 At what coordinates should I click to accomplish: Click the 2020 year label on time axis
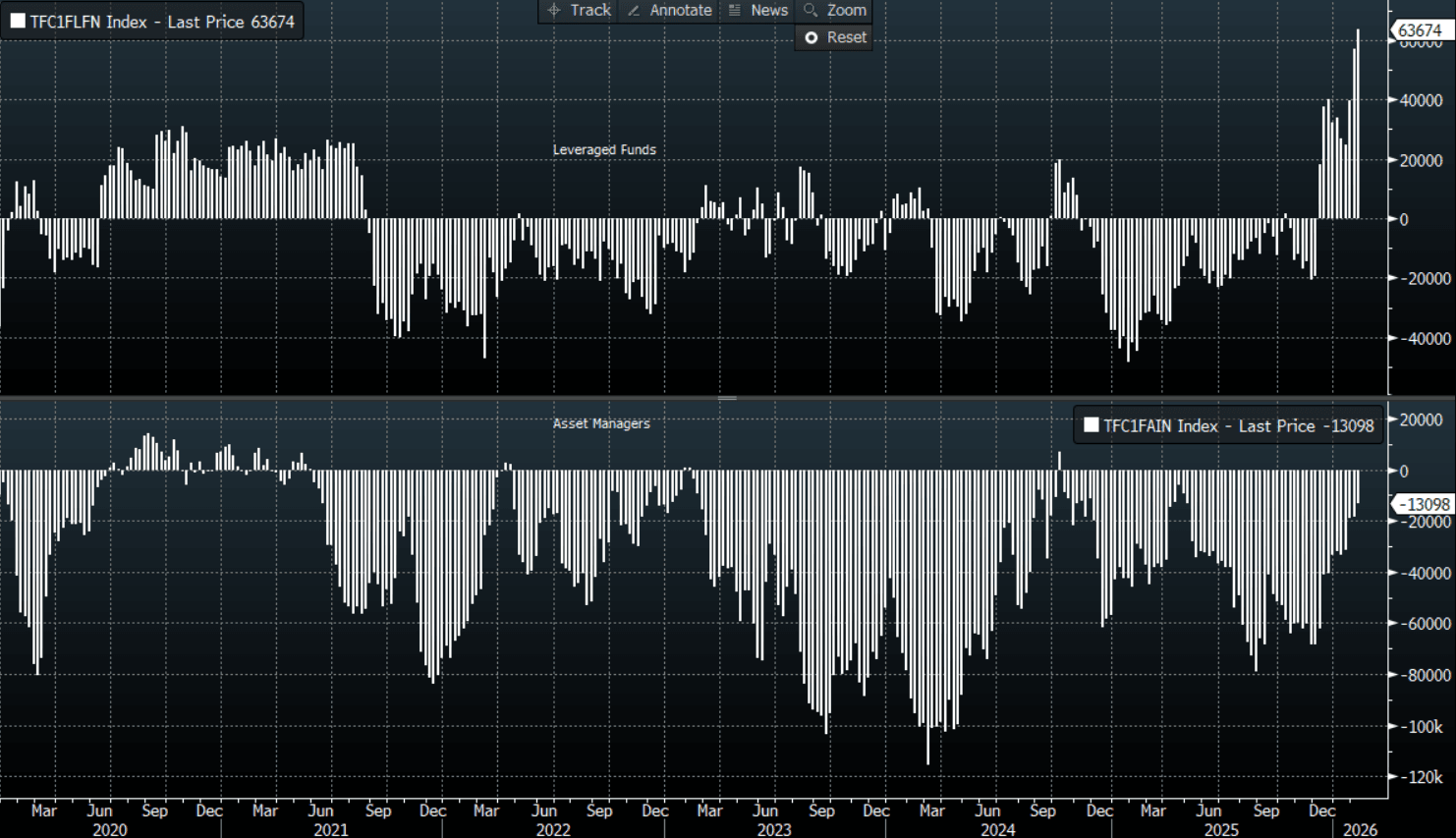point(109,829)
